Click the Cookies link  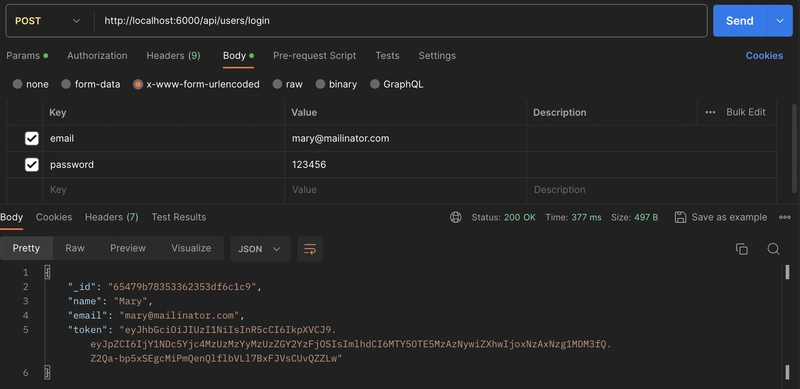(764, 56)
